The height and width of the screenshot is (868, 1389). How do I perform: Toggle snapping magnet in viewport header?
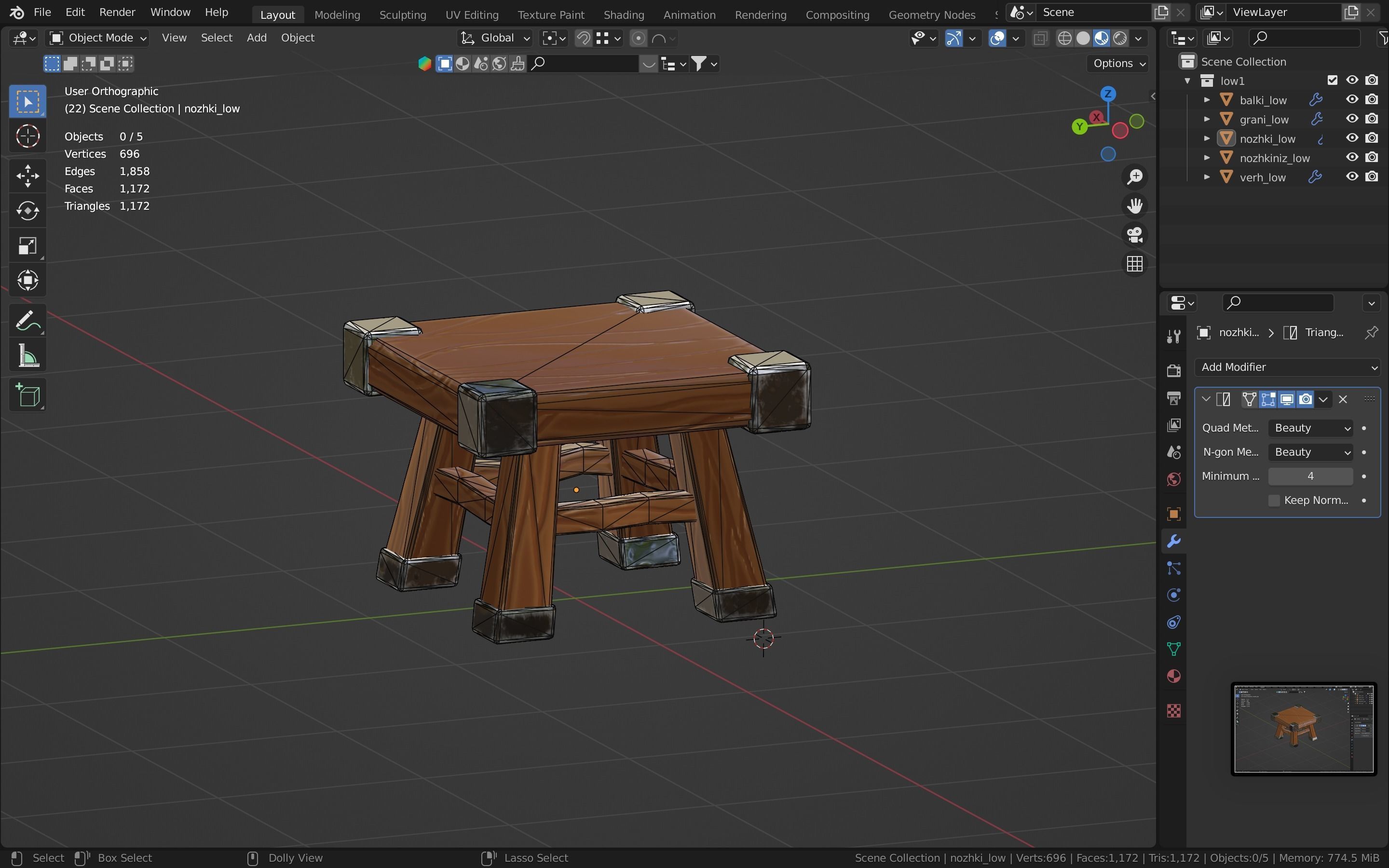(x=583, y=39)
